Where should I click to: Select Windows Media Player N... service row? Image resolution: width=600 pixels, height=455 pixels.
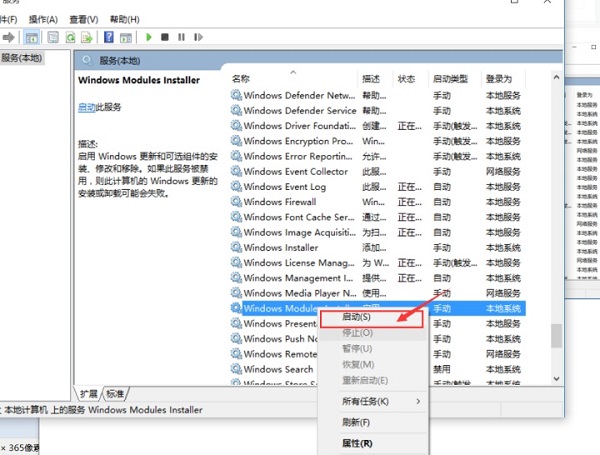pos(378,293)
